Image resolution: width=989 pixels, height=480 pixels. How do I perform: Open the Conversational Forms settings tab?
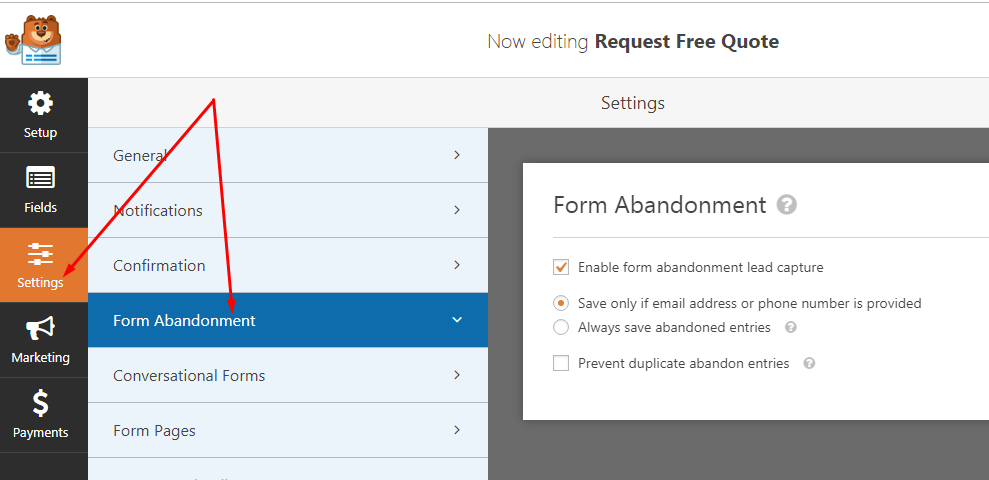[189, 376]
